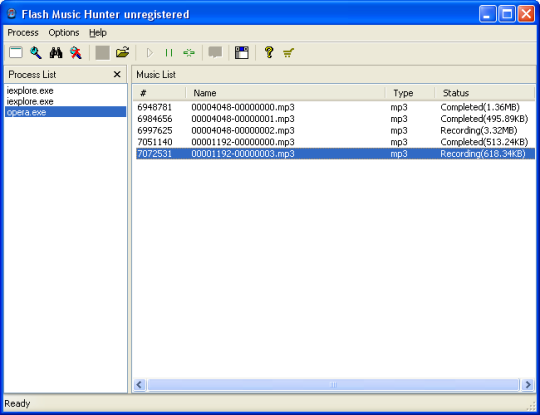This screenshot has height=415, width=540.
Task: Sort by the Name column header
Action: [285, 93]
